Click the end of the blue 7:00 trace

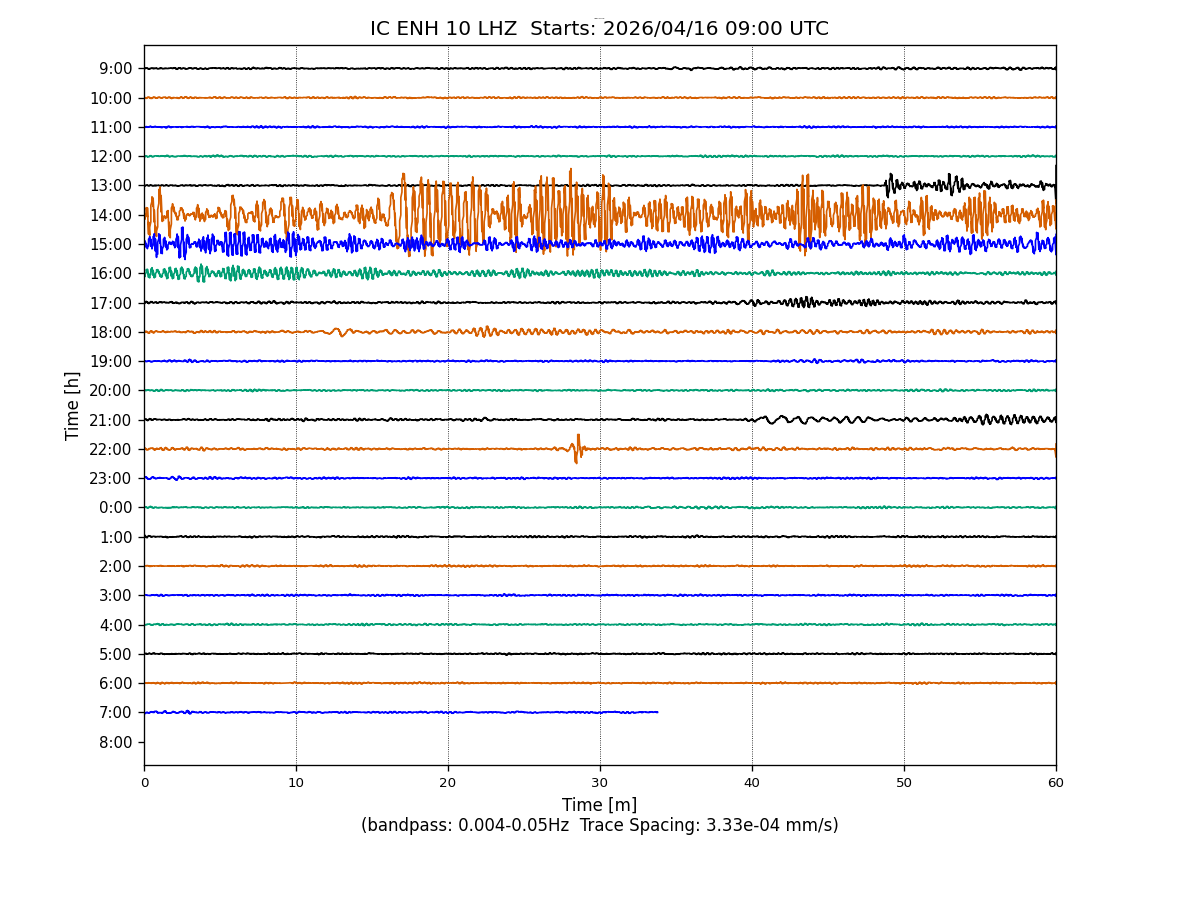click(x=657, y=712)
